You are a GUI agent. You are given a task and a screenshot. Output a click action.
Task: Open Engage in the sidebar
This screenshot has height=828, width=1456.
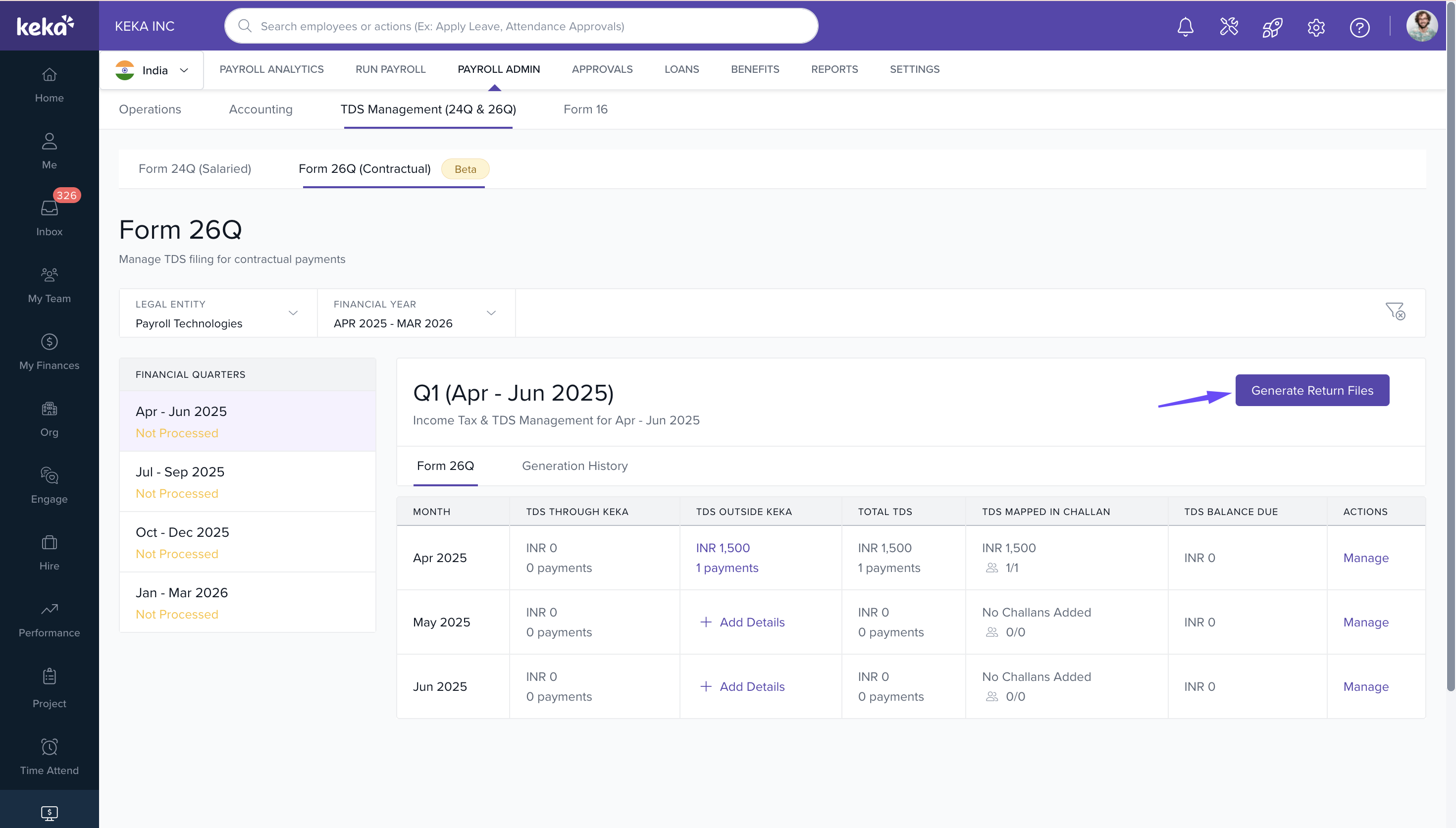pyautogui.click(x=50, y=485)
